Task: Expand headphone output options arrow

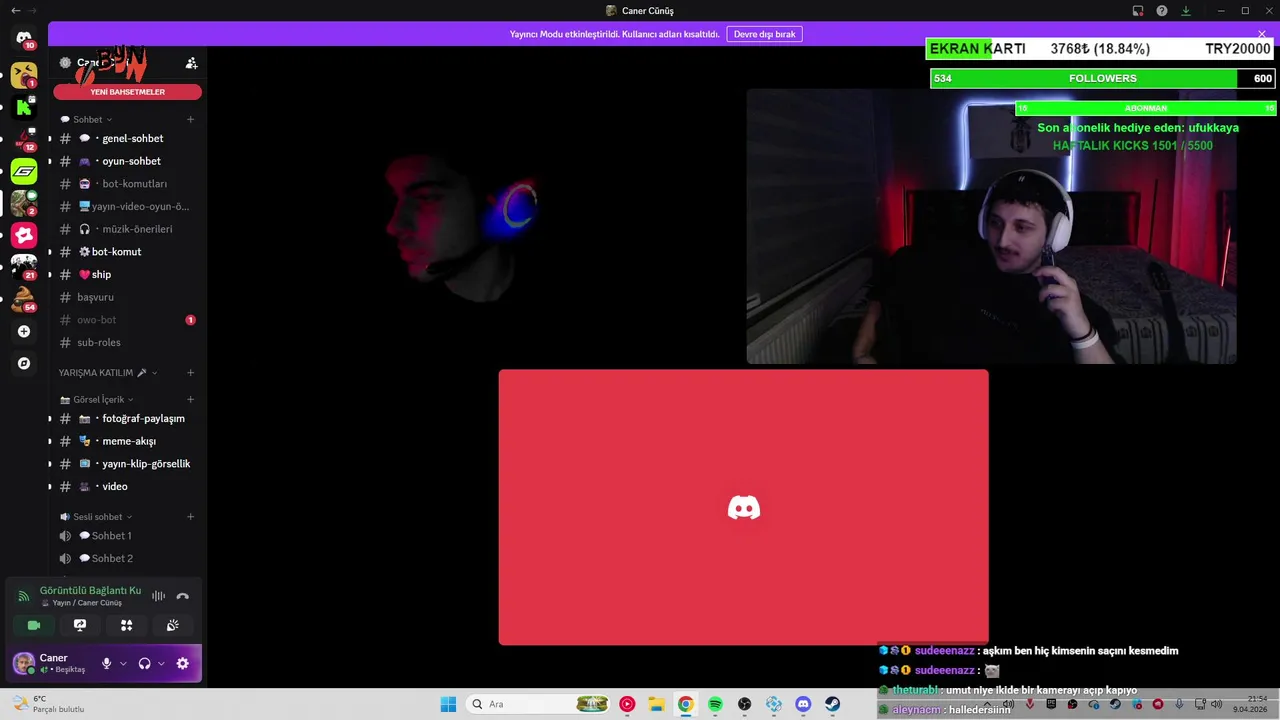Action: pos(161,663)
